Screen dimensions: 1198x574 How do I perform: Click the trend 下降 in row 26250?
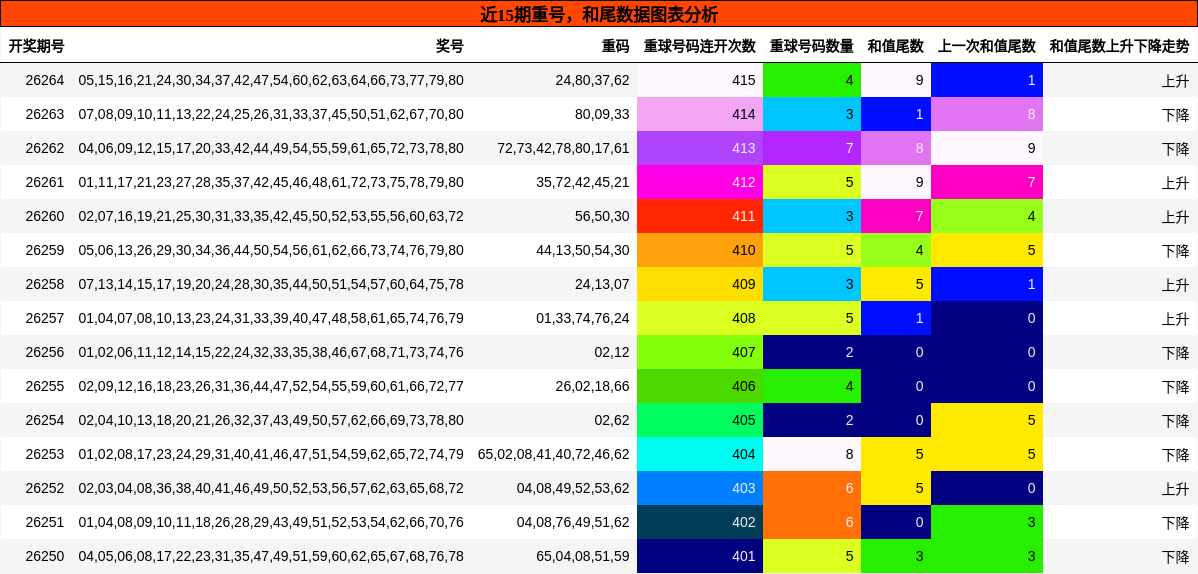[1176, 556]
